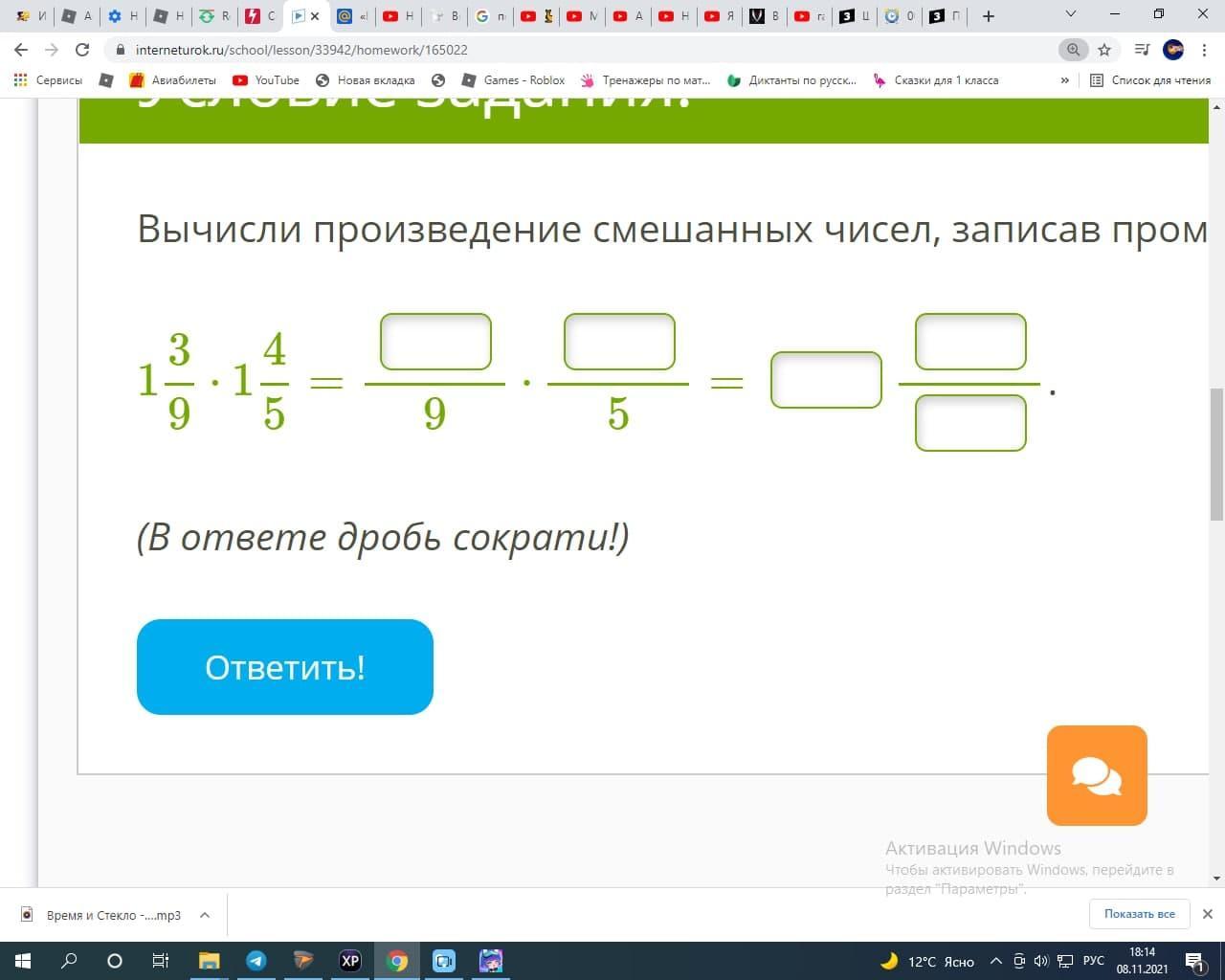Open File Explorer from the taskbar
This screenshot has height=980, width=1225.
pyautogui.click(x=209, y=961)
